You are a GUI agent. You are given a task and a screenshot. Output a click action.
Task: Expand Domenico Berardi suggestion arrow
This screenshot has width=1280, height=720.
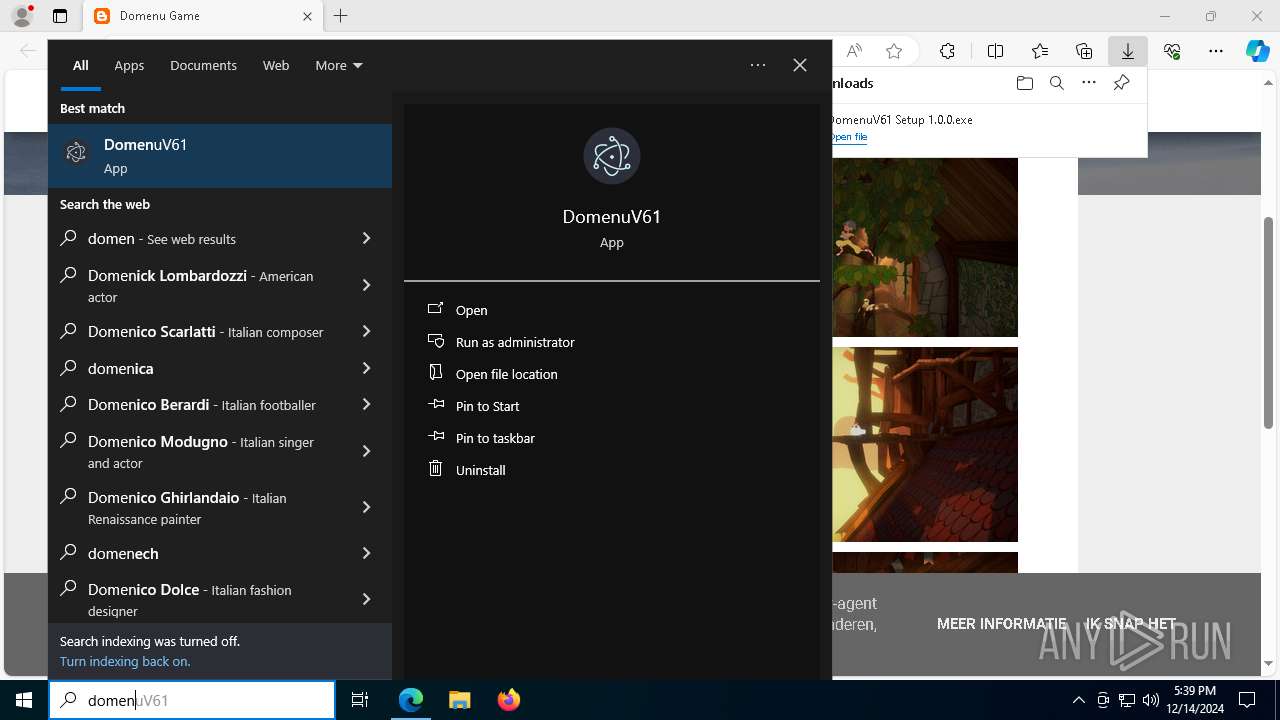click(366, 404)
